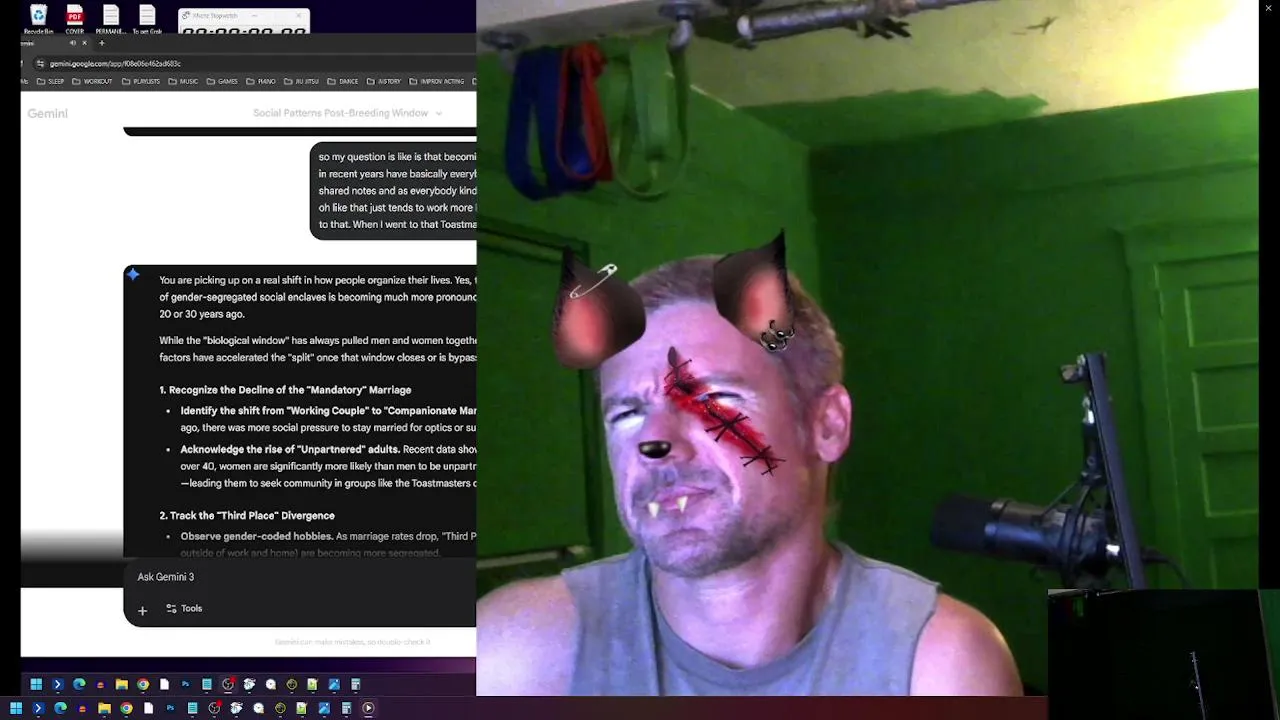Click Photoshop icon in the captured inner taskbar
Viewport: 1280px width, 720px height.
186,684
